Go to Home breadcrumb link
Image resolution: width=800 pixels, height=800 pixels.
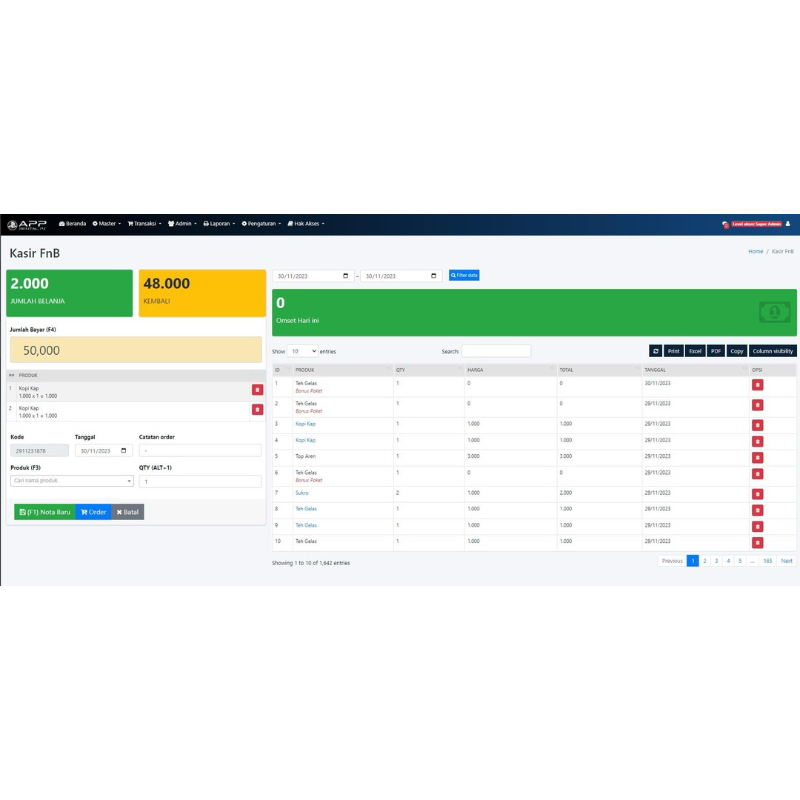(756, 252)
